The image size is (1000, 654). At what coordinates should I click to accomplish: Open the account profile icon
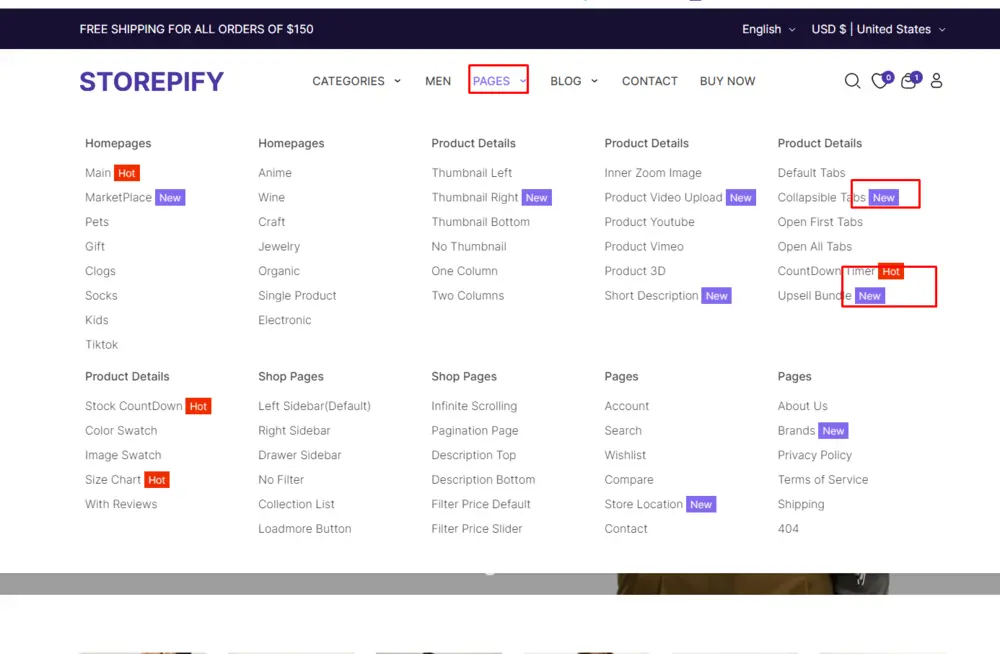936,81
